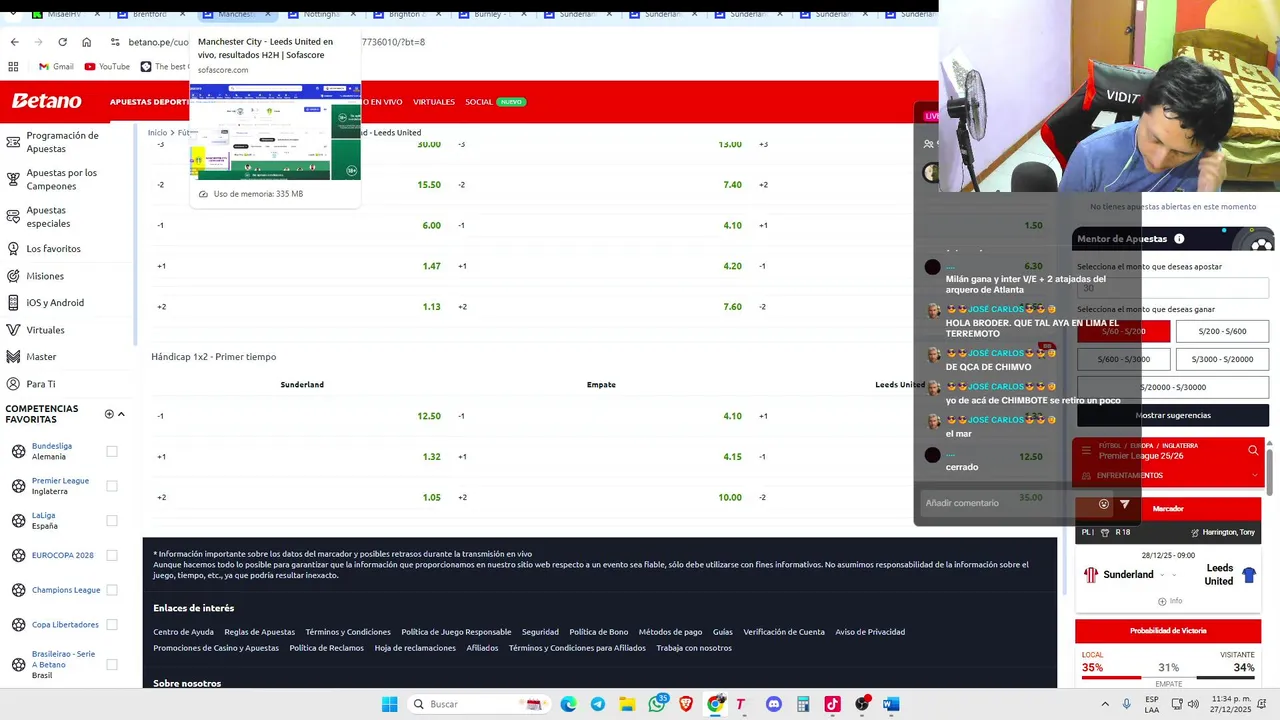
Task: Tick the Bundesliga checkbox
Action: click(x=112, y=451)
